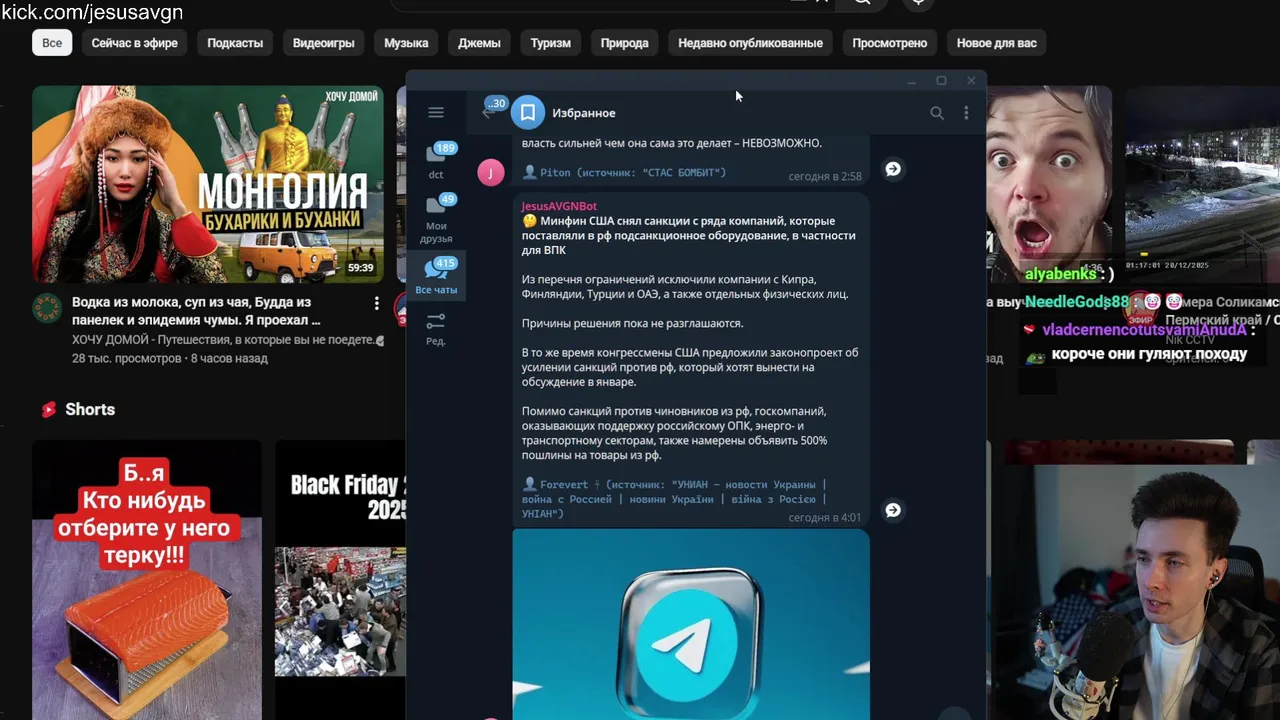Image resolution: width=1280 pixels, height=720 pixels.
Task: Click the Избранное chat title
Action: [x=584, y=113]
